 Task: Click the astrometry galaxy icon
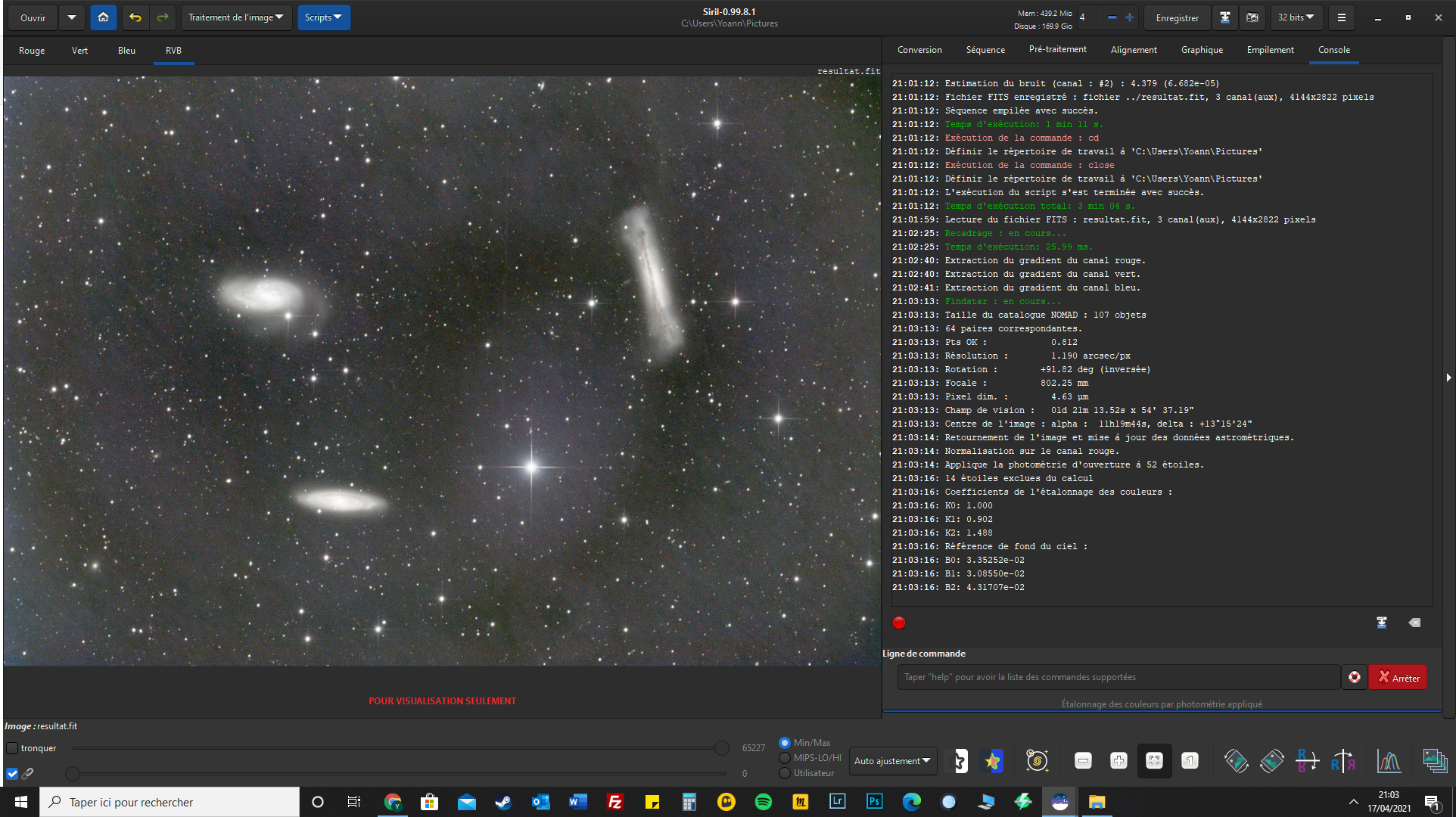pyautogui.click(x=1036, y=760)
